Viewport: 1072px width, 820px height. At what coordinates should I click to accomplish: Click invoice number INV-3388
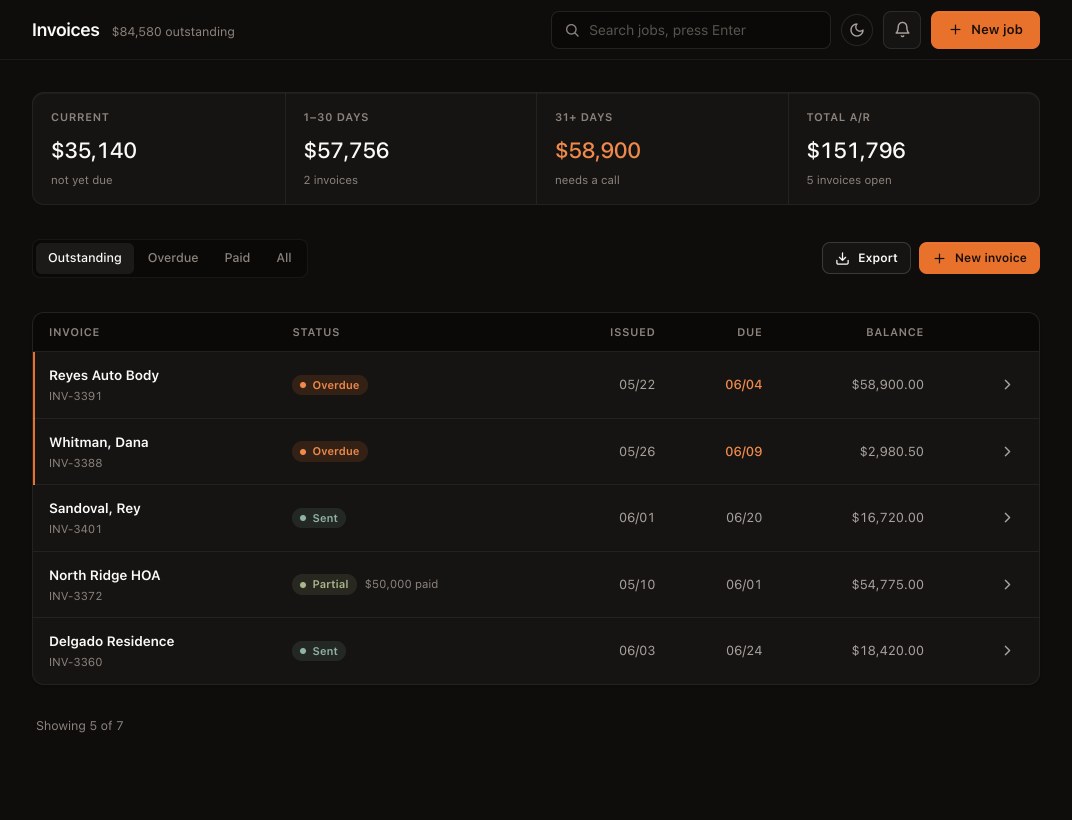click(x=75, y=463)
